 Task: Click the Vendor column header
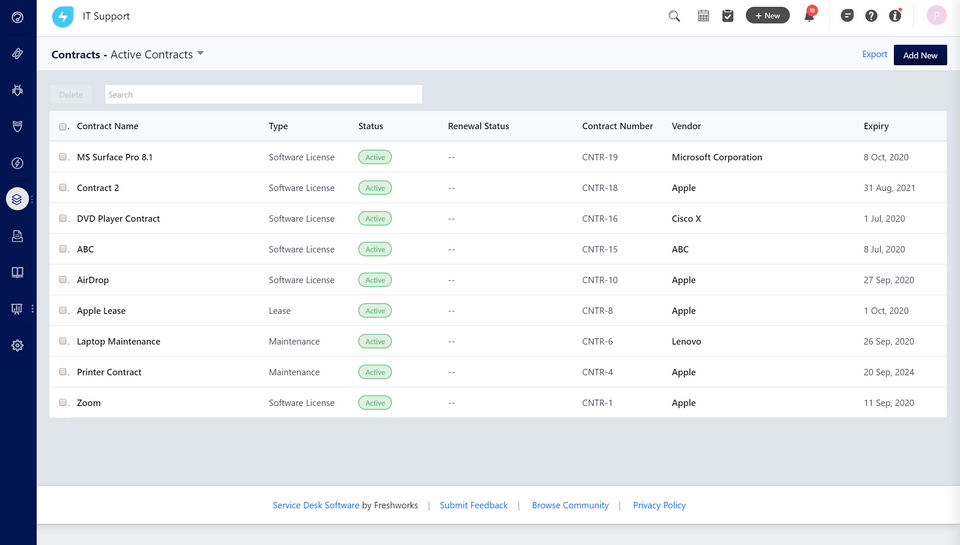[x=686, y=126]
